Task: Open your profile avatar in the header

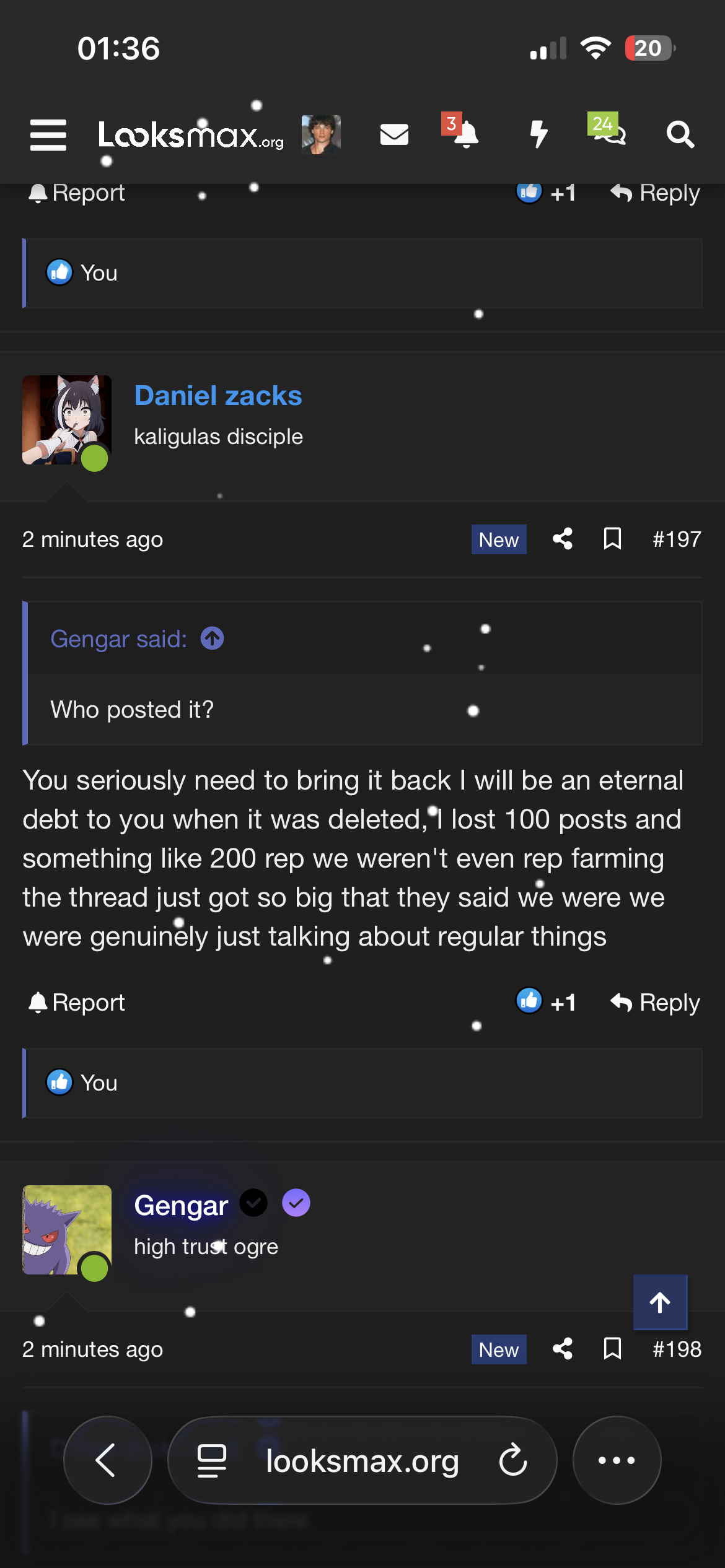Action: coord(321,134)
